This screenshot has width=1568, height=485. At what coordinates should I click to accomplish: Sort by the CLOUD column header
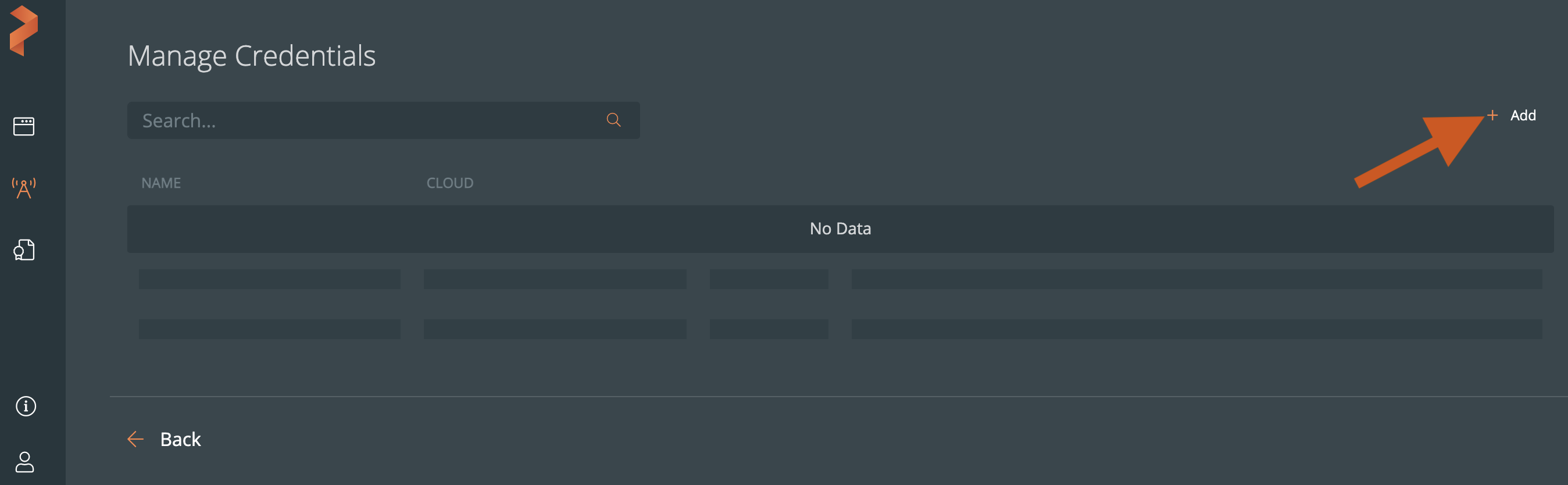(450, 183)
